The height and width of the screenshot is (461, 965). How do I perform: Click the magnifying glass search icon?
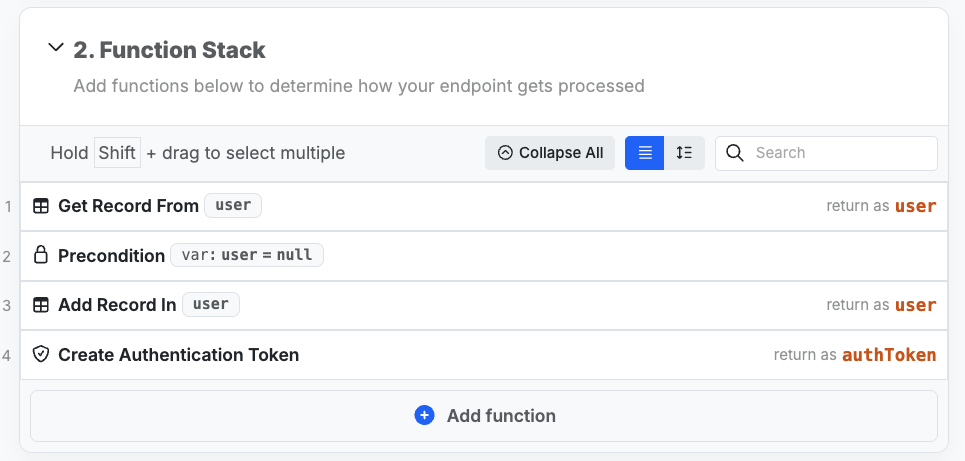(735, 153)
